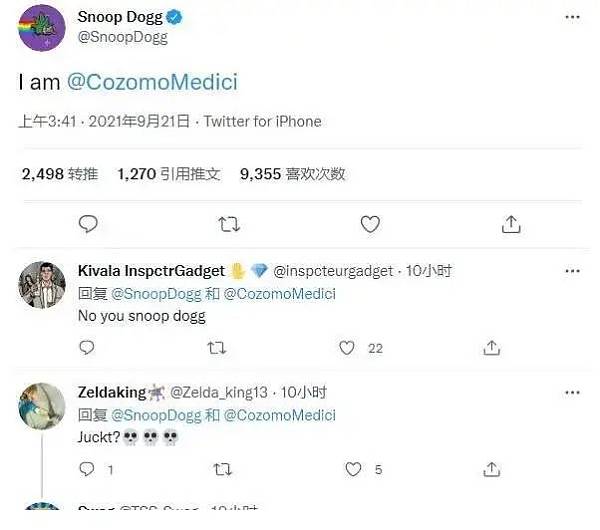Retweet Kivala InspctrGadget's comment
Viewport: 600px width, 530px height.
click(216, 348)
